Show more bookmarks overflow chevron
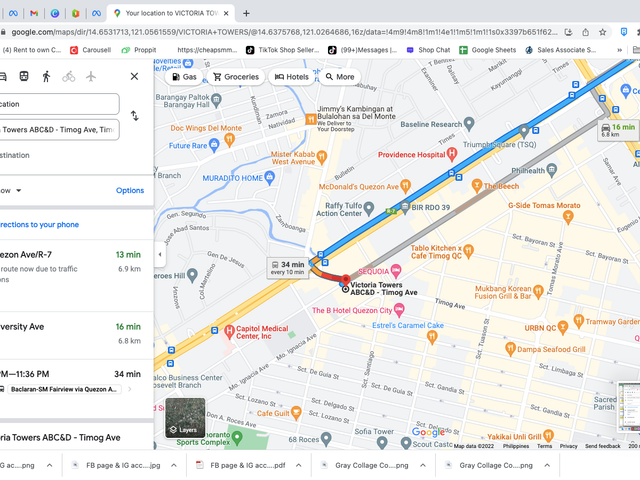This screenshot has width=640, height=480. (620, 50)
